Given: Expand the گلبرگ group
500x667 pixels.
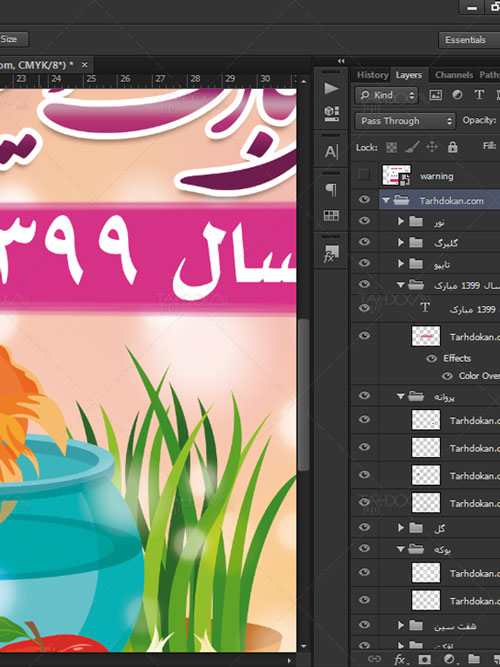Looking at the screenshot, I should coord(400,242).
